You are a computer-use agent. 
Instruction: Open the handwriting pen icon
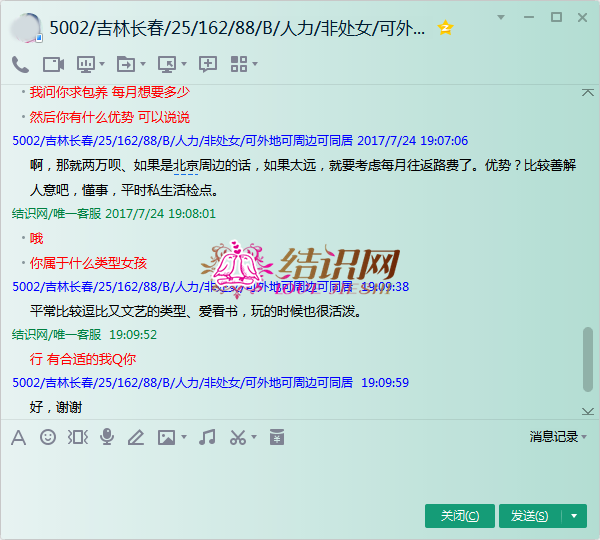136,437
